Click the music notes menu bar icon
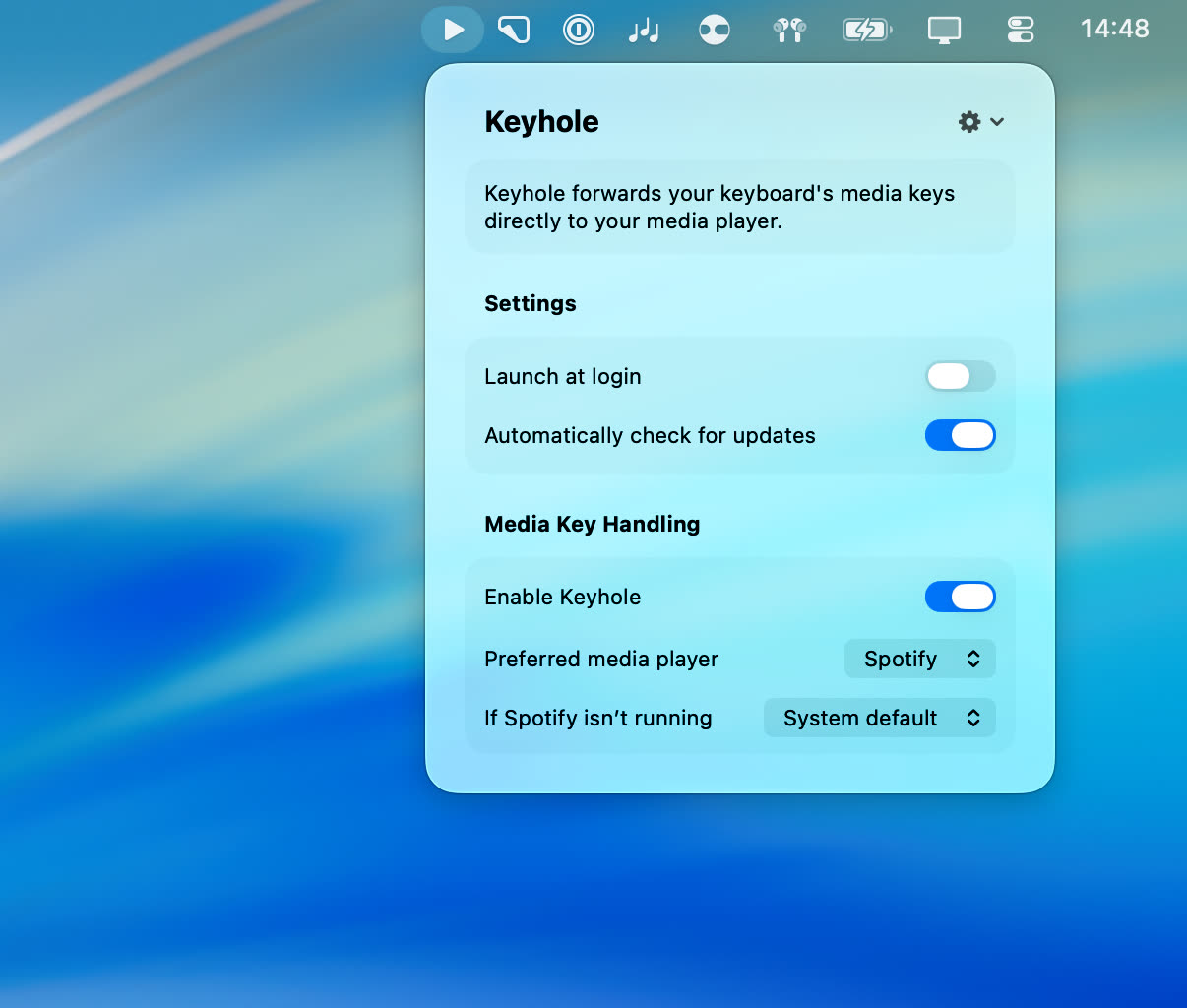 click(x=644, y=31)
